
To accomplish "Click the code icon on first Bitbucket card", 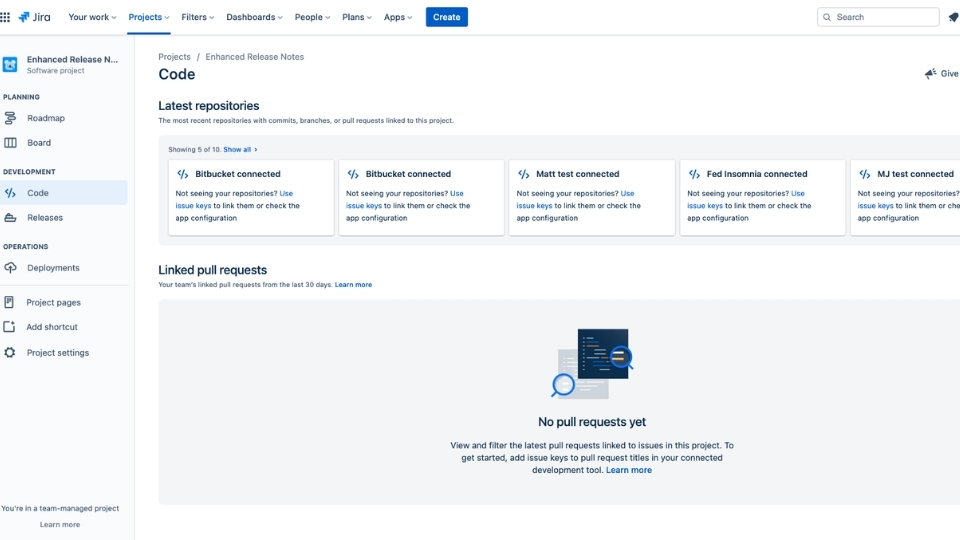I will [x=182, y=174].
